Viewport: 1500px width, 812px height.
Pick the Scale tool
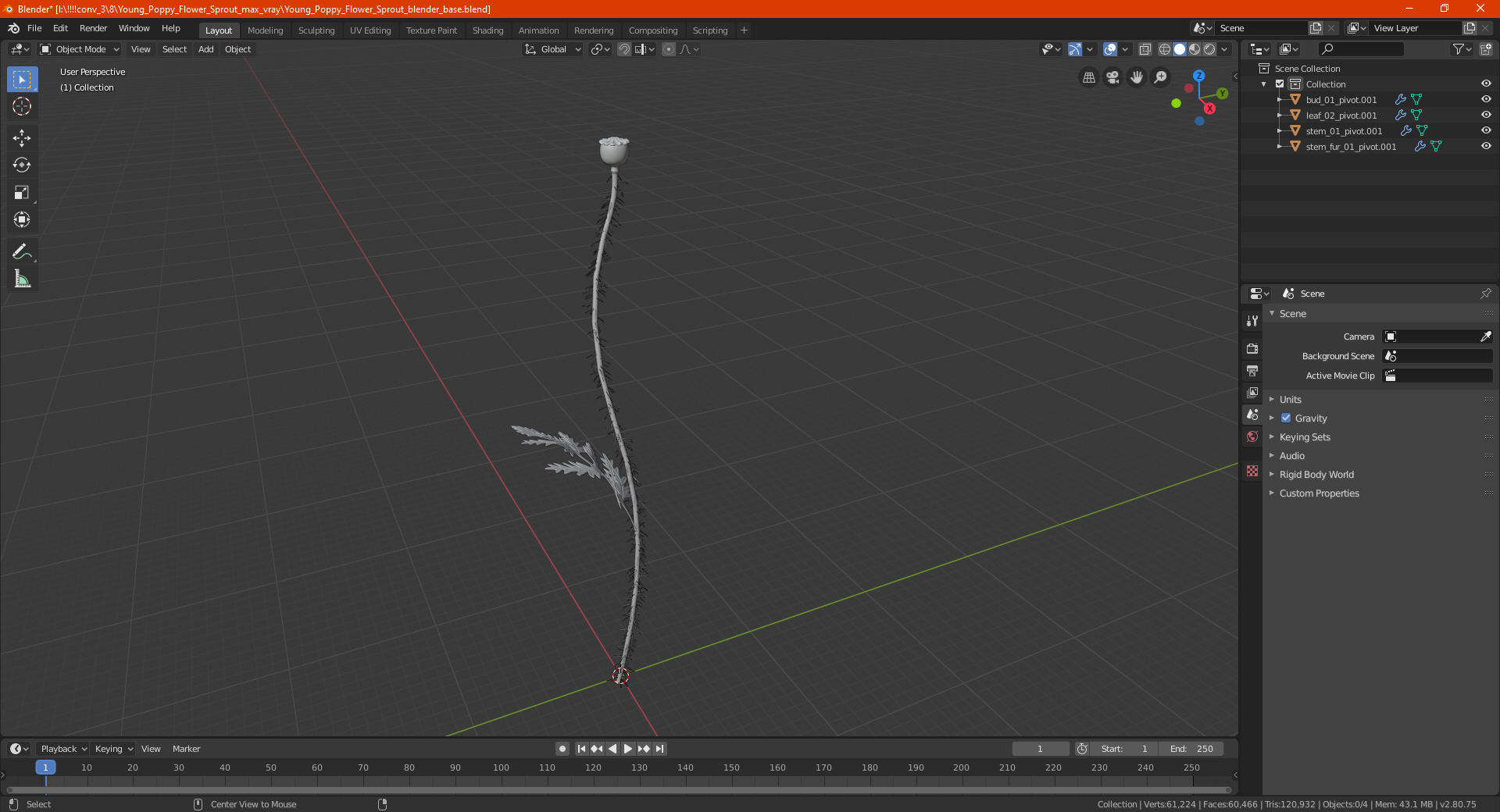22,192
